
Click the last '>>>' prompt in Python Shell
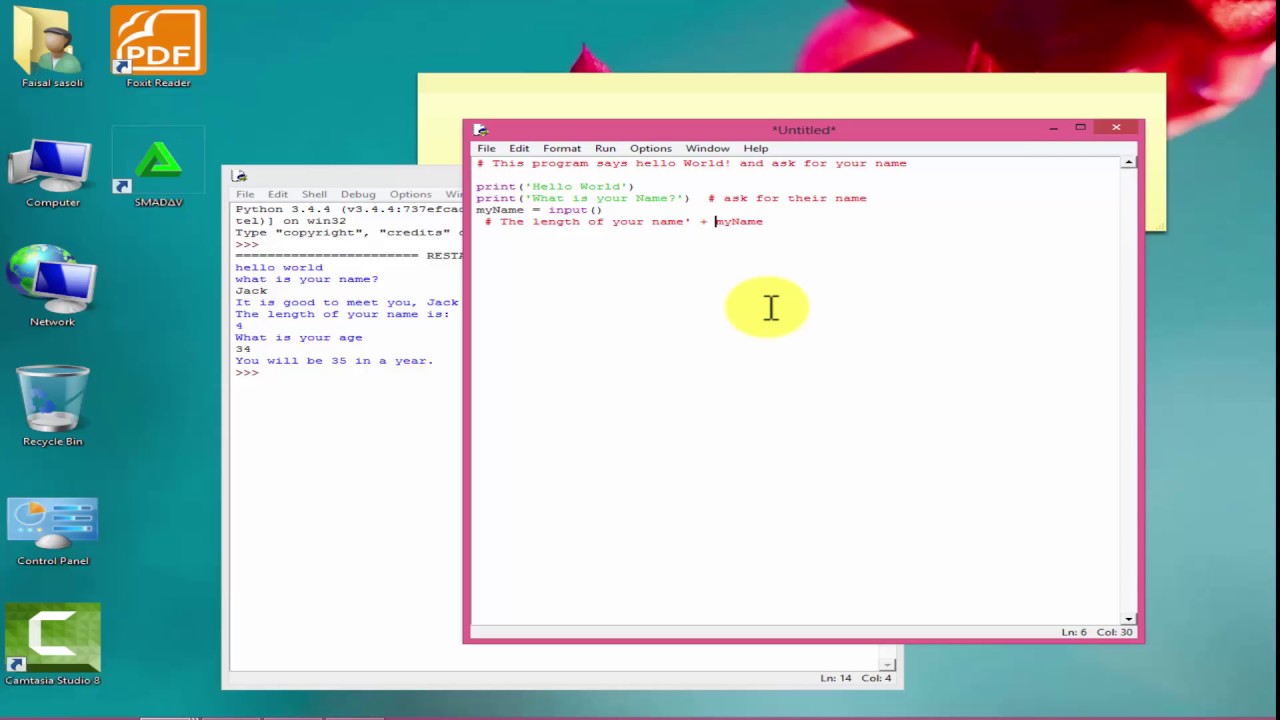(x=247, y=373)
